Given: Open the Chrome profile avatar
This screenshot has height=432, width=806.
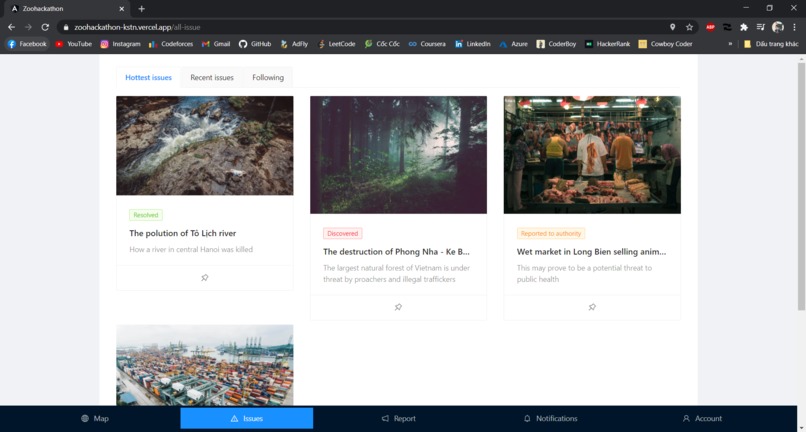Looking at the screenshot, I should coord(778,27).
